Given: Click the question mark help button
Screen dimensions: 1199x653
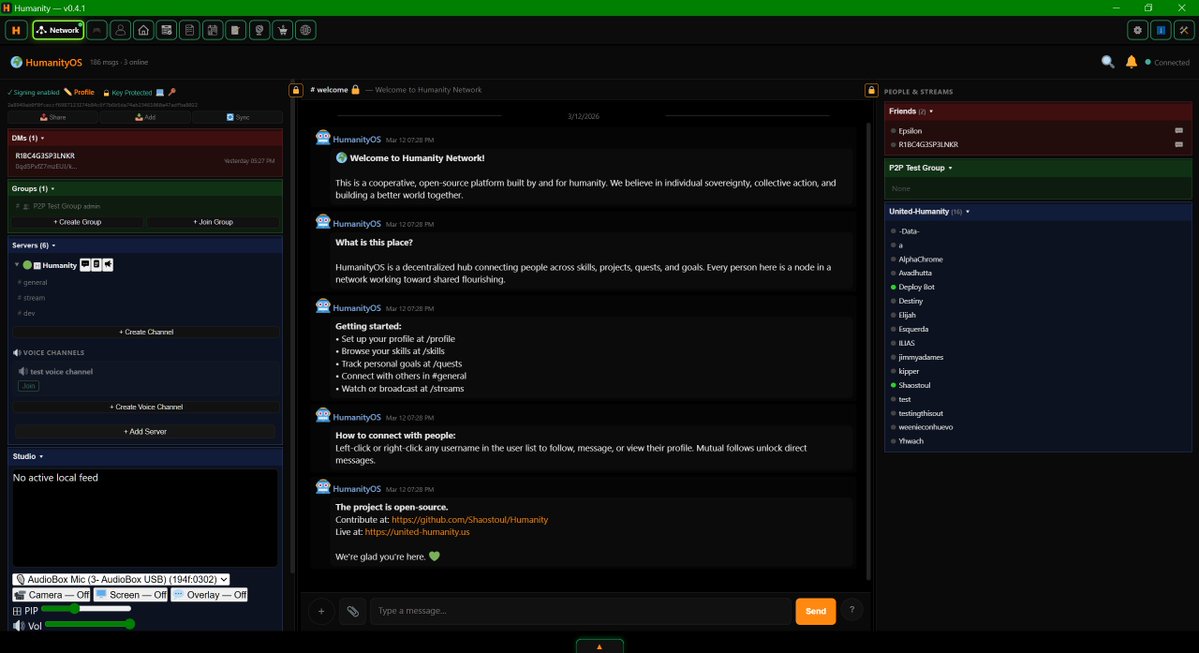Looking at the screenshot, I should click(x=852, y=609).
